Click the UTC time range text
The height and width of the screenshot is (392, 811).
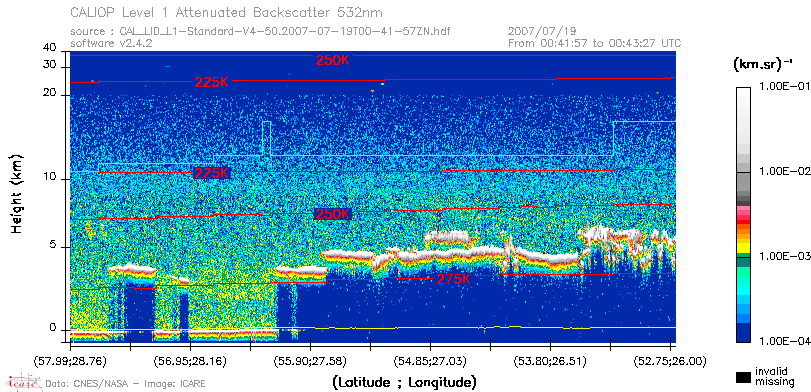pyautogui.click(x=595, y=43)
